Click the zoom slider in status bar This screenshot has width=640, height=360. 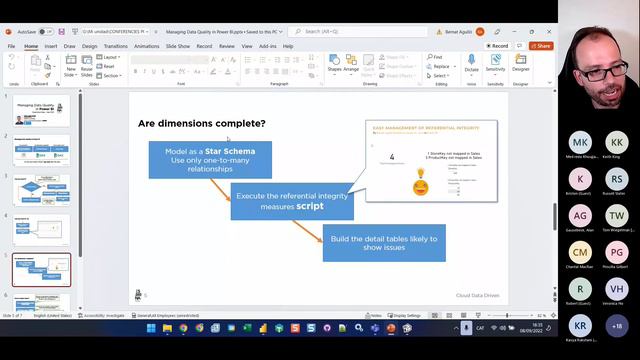click(x=510, y=316)
